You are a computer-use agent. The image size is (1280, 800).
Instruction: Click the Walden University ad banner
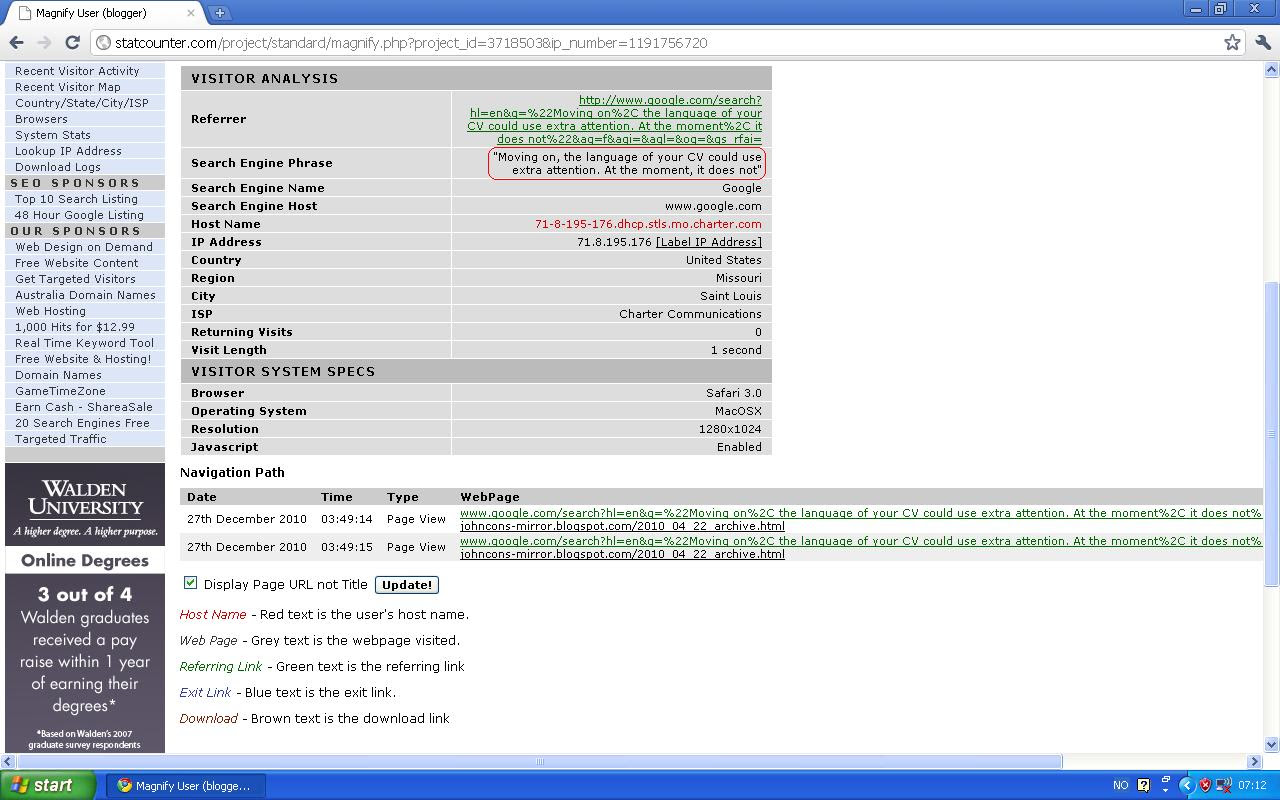point(85,607)
